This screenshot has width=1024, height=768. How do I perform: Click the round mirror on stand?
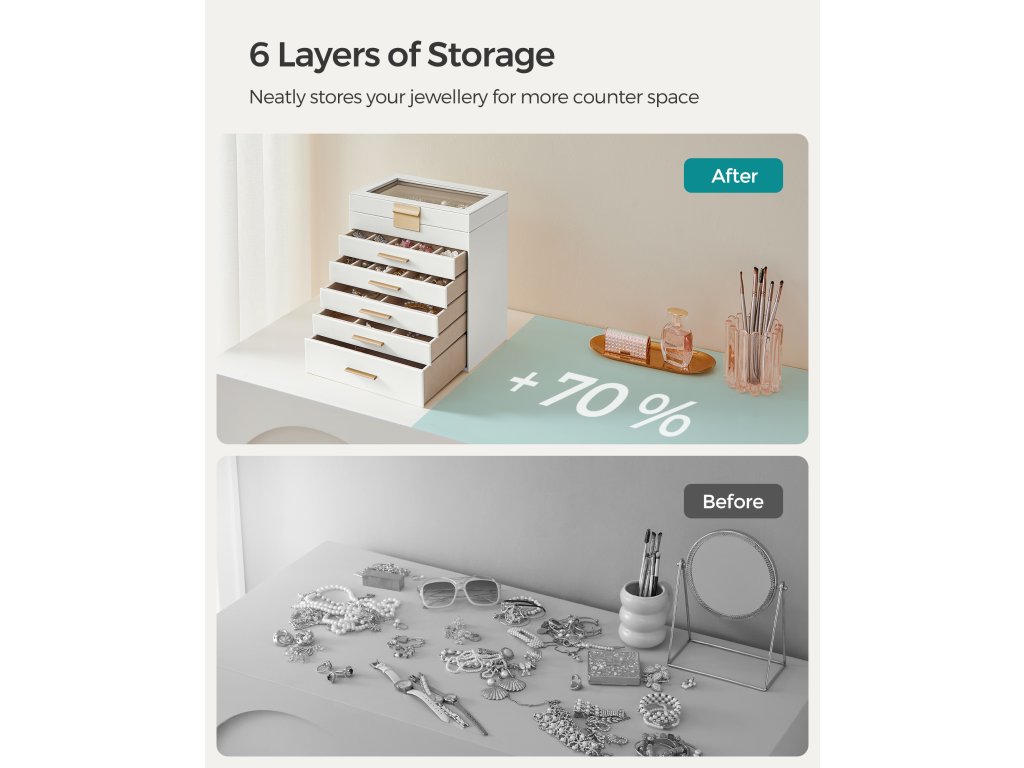[729, 610]
